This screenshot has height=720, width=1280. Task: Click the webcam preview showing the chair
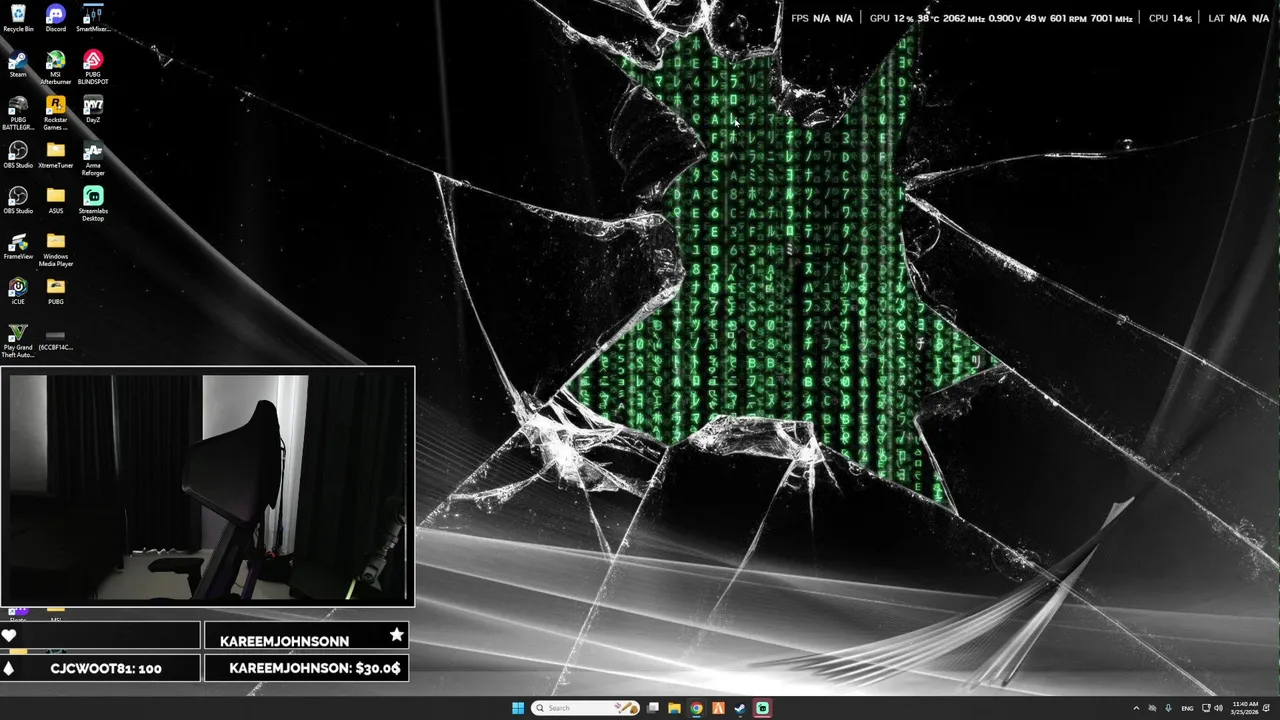(x=208, y=487)
